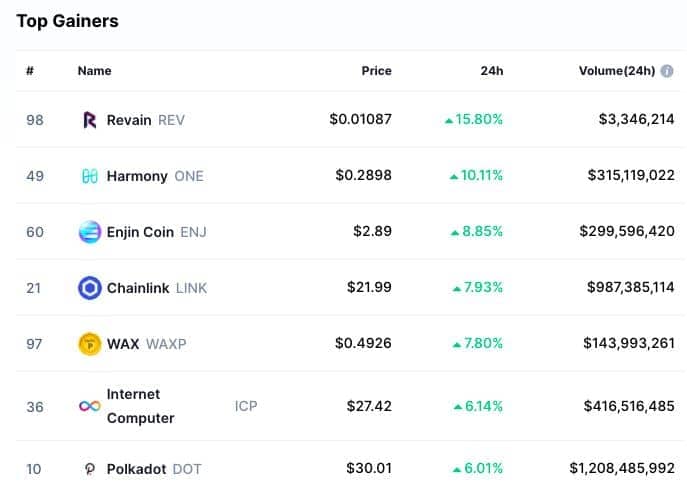The image size is (687, 491).
Task: Open the Revain coin name link
Action: 129,120
